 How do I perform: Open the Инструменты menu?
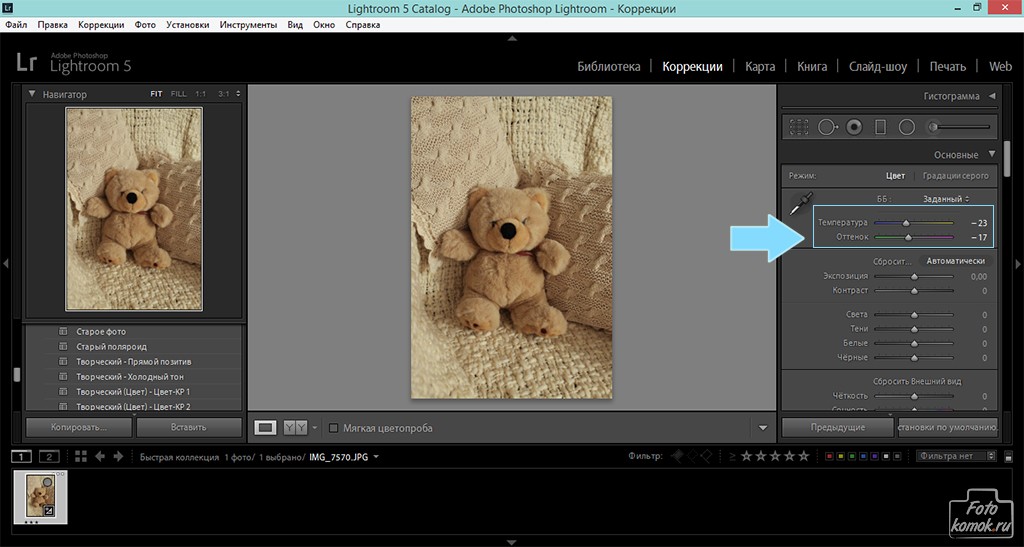(x=248, y=25)
